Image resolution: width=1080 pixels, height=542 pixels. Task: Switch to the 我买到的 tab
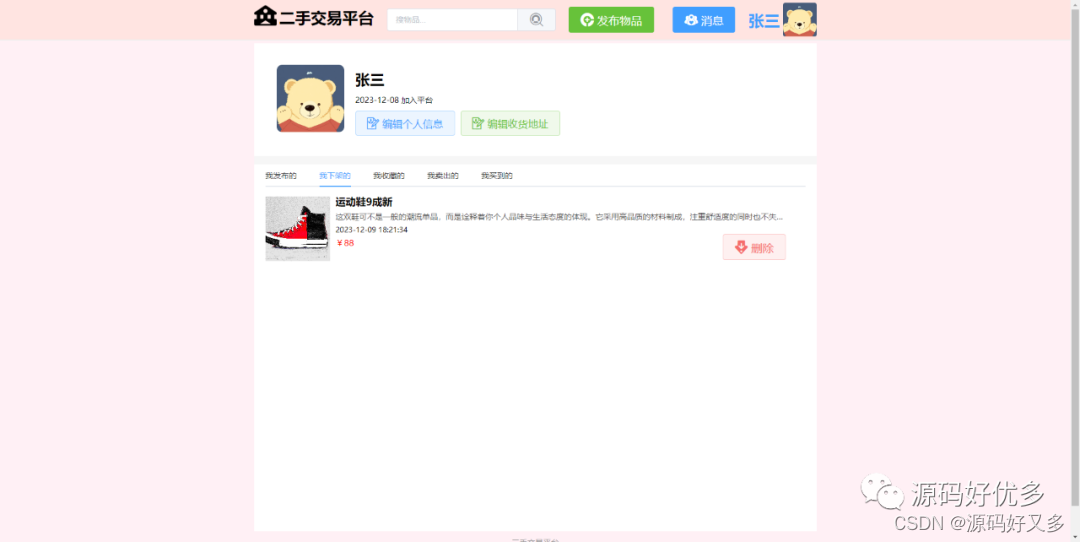[497, 176]
